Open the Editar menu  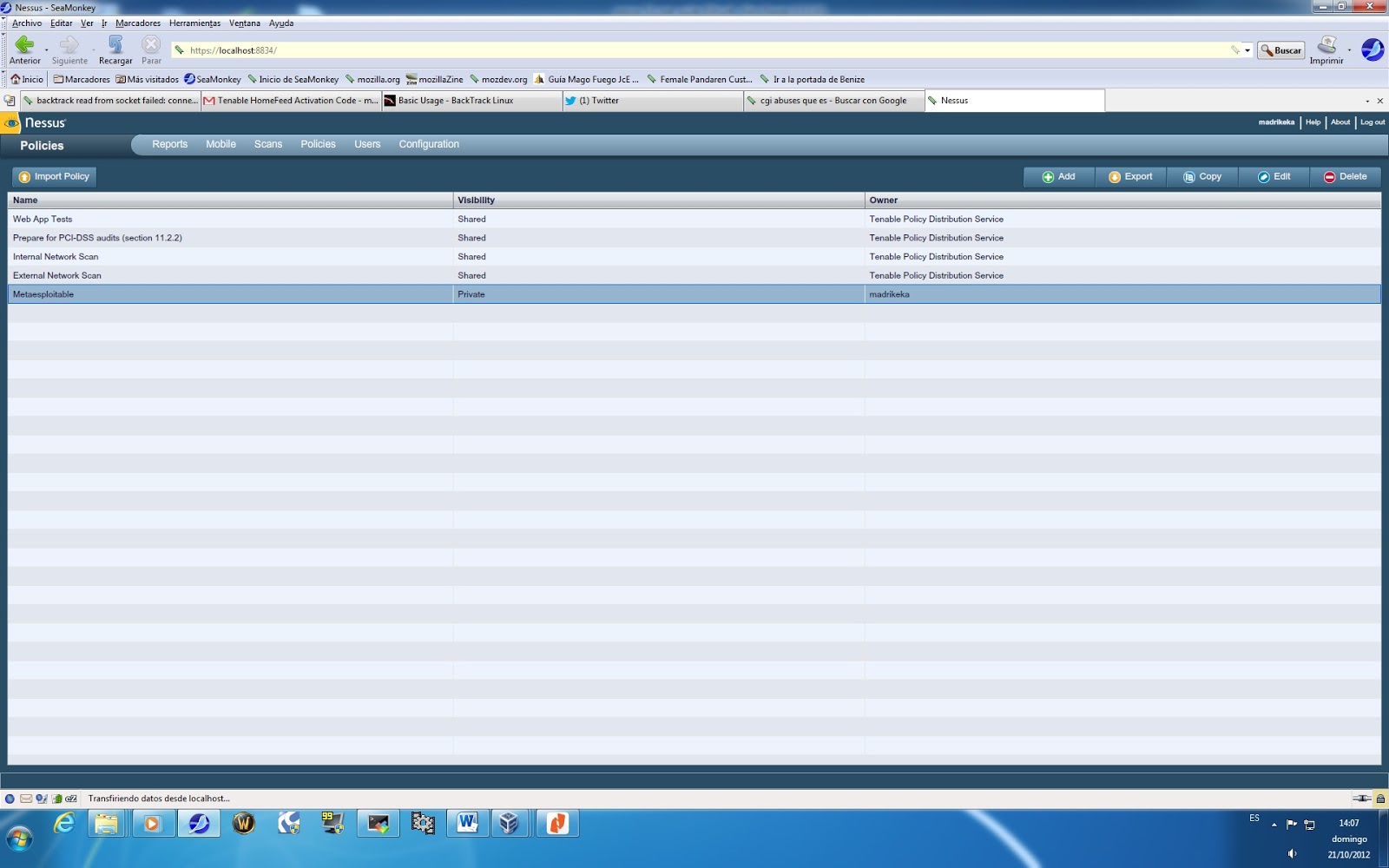pyautogui.click(x=62, y=23)
